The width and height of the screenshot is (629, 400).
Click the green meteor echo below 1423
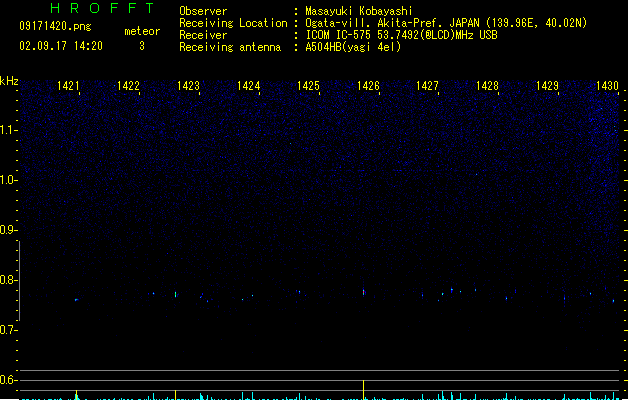(x=176, y=294)
